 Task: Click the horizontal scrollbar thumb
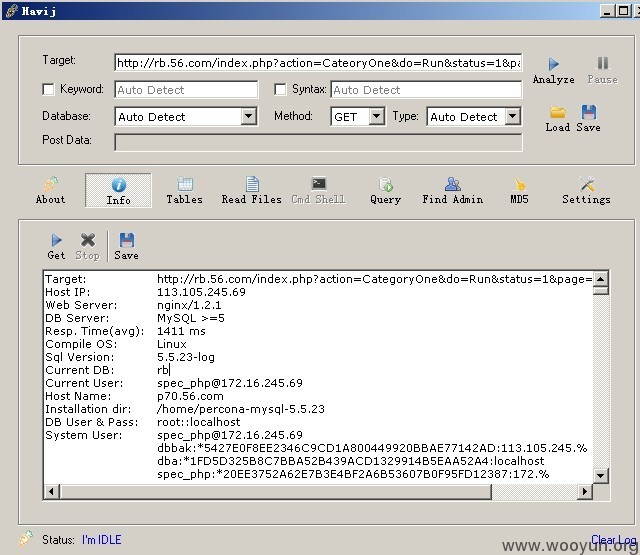tap(275, 491)
